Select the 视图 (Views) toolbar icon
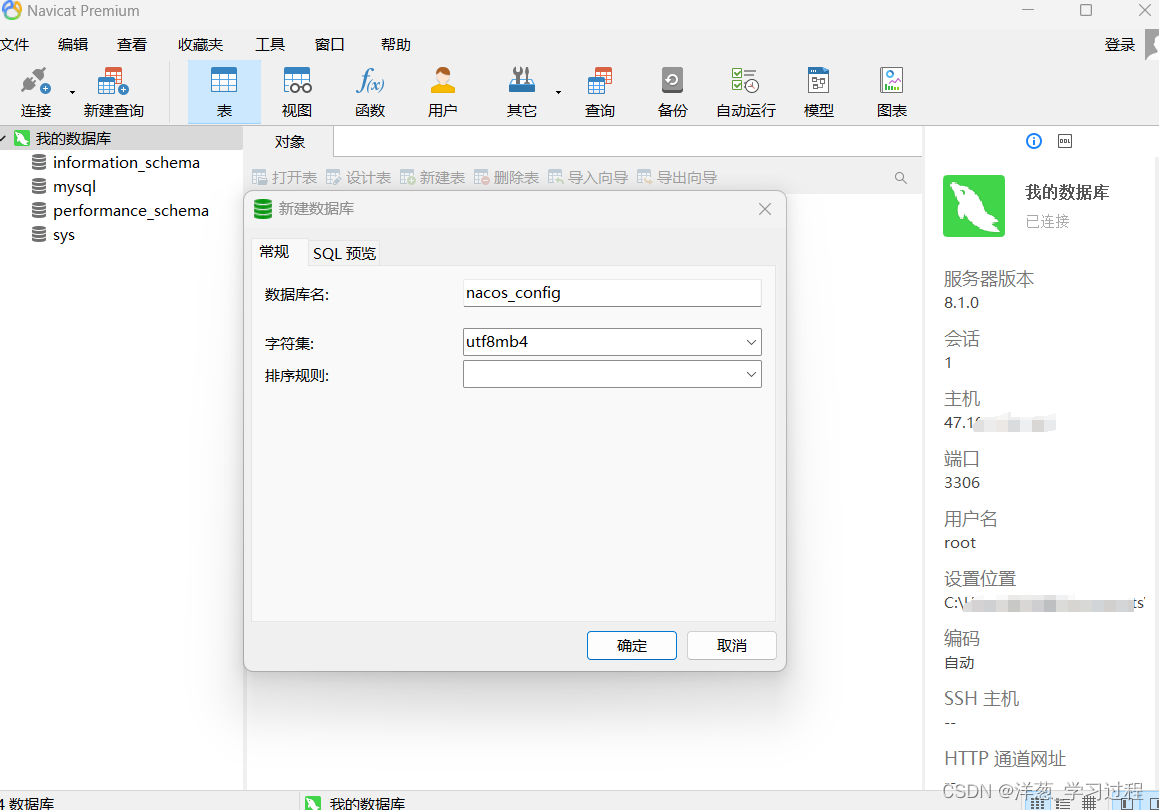Screen dimensions: 1159x810 coord(296,90)
